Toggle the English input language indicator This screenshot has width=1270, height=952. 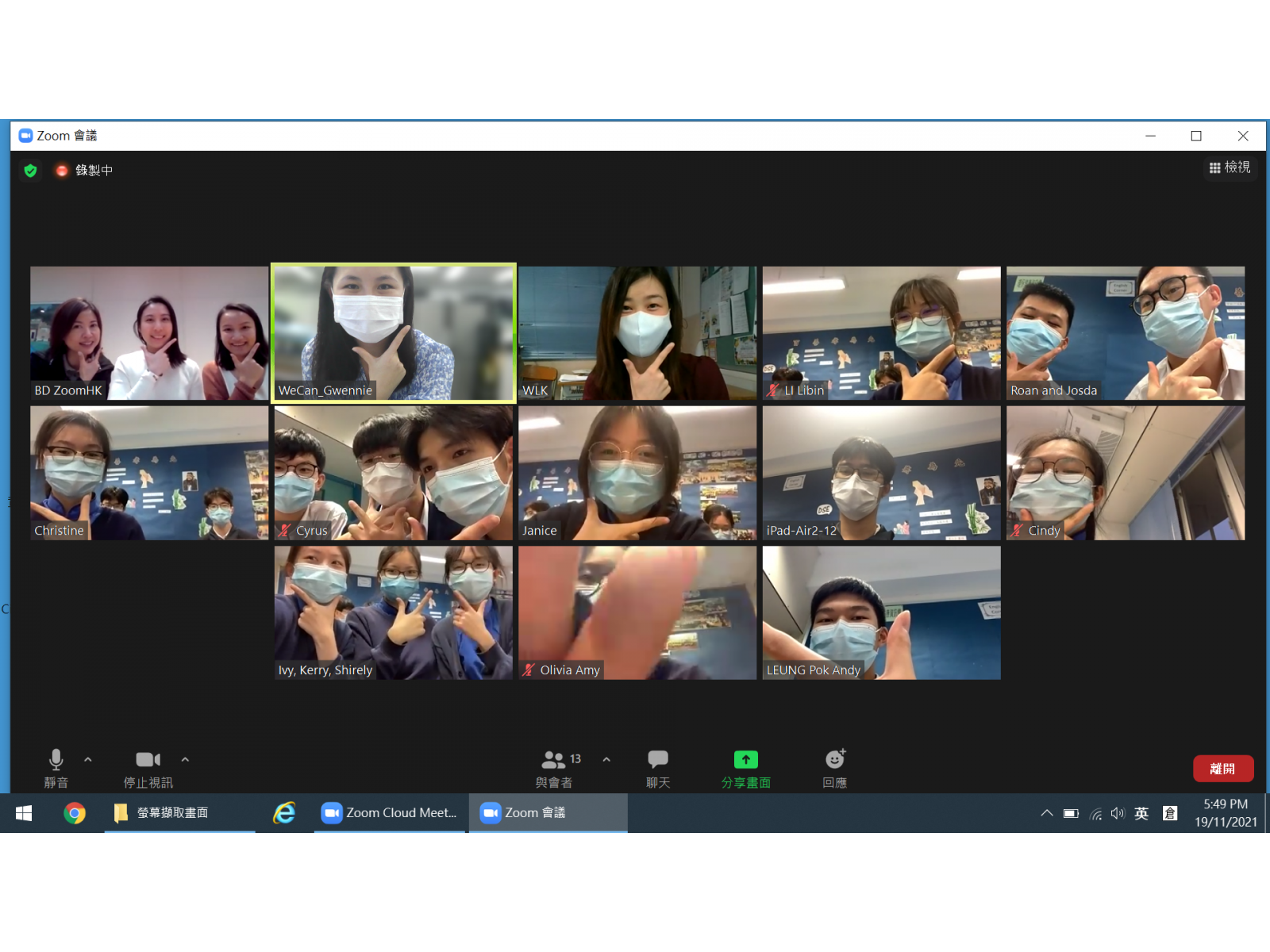click(1141, 813)
